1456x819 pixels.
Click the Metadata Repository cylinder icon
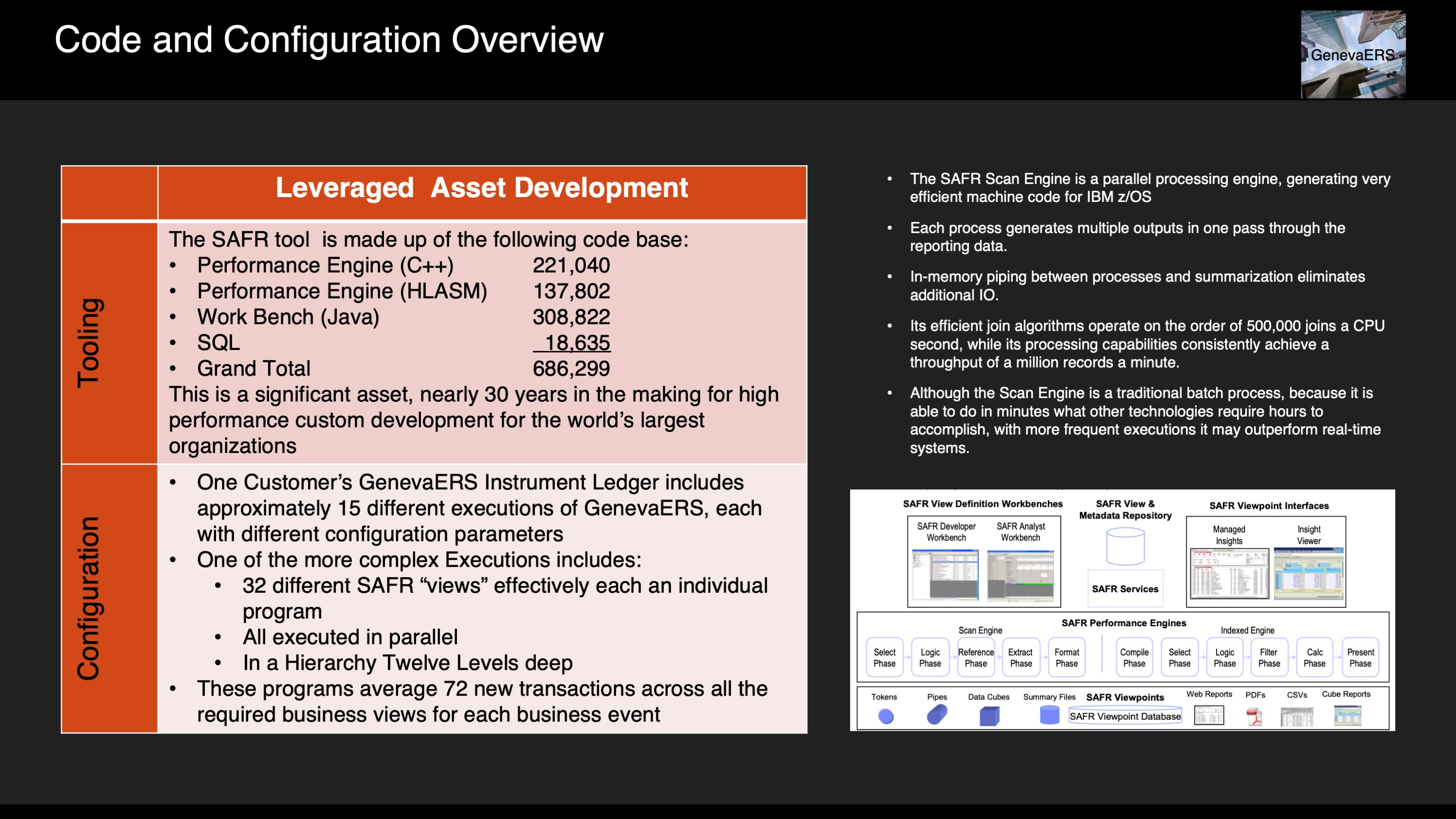pyautogui.click(x=1125, y=547)
